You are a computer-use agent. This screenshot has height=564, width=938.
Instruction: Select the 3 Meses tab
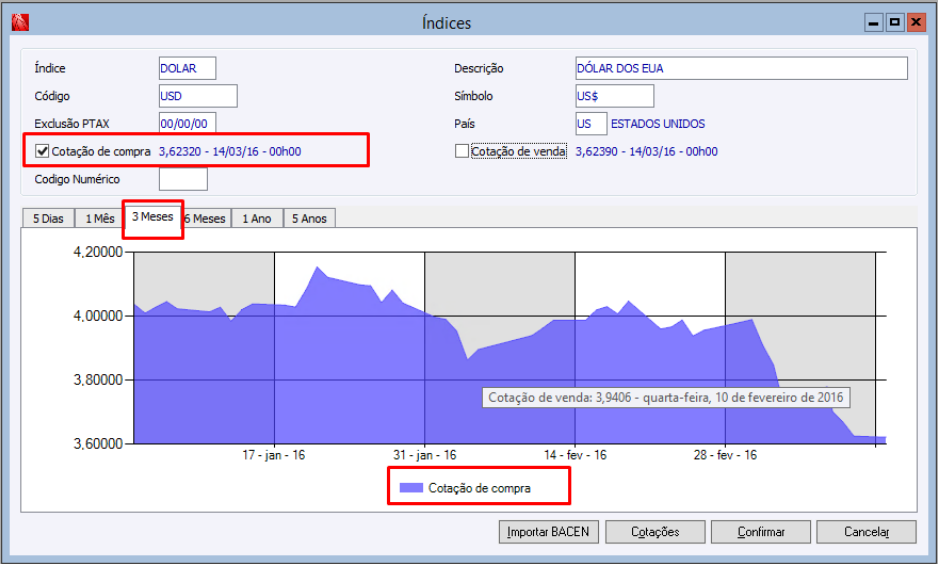[x=153, y=217]
